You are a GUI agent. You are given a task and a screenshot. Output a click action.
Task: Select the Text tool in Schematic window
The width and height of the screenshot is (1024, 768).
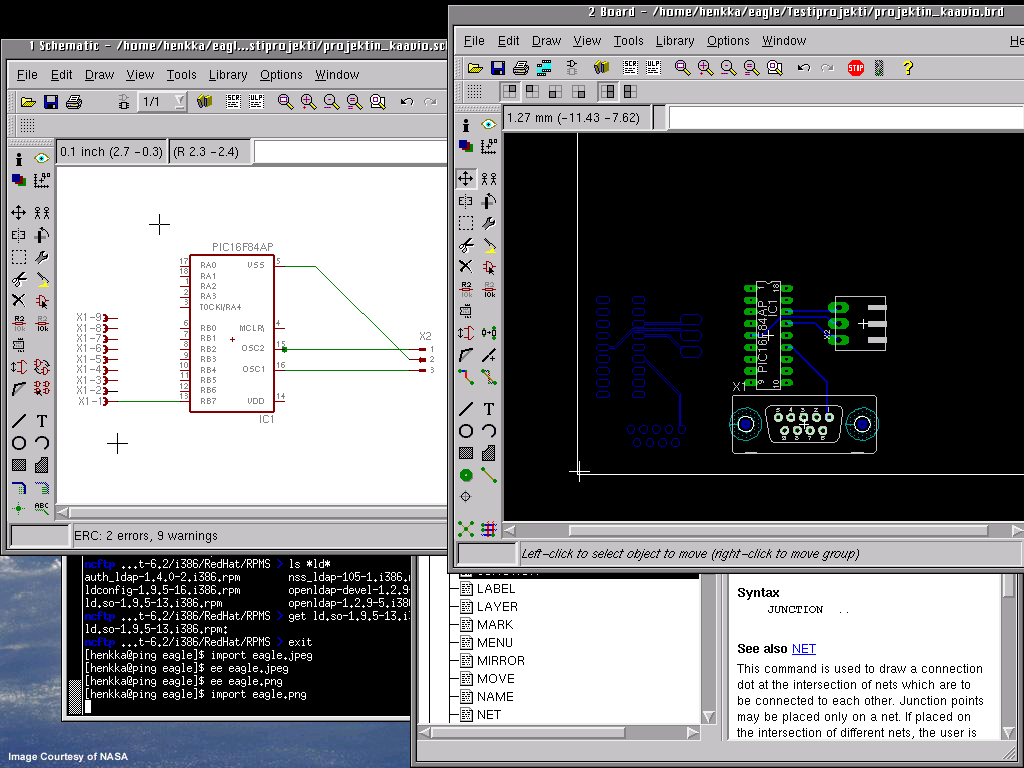(x=42, y=421)
